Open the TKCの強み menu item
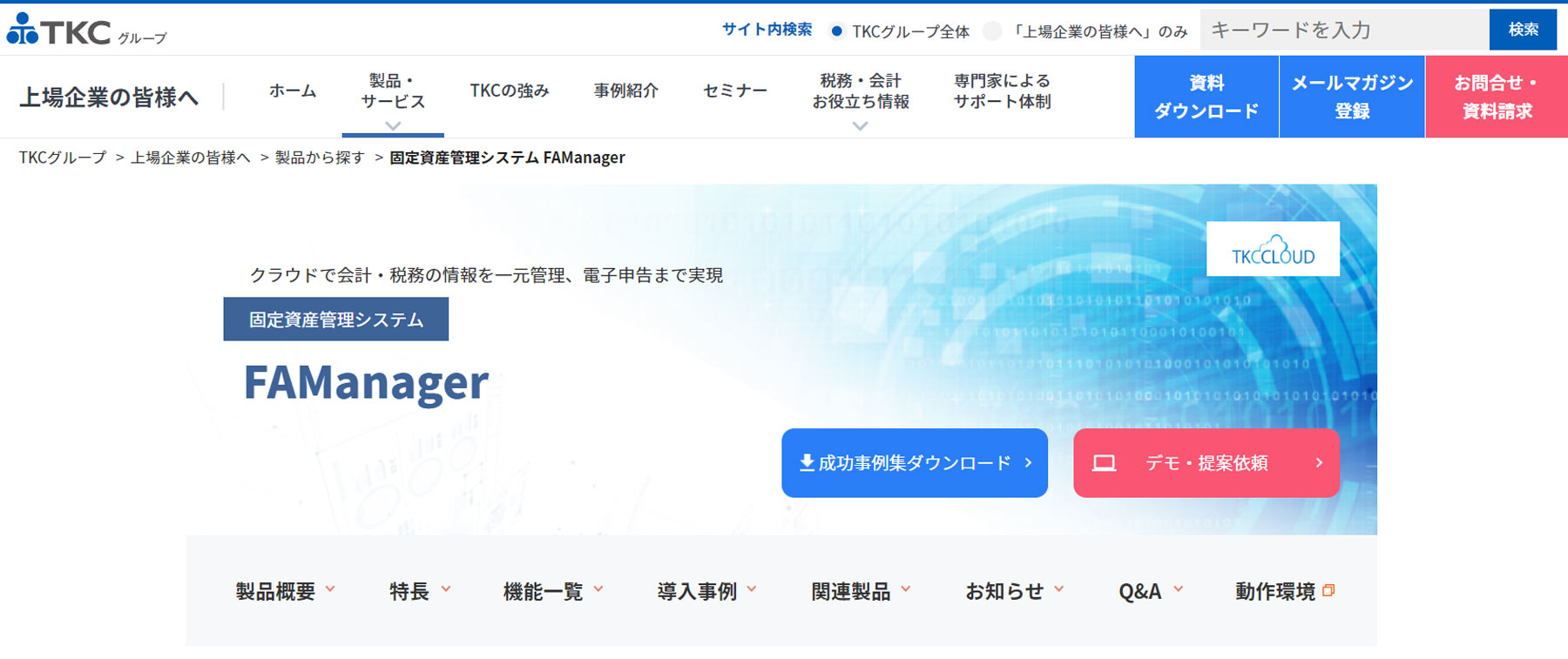1568x659 pixels. (510, 91)
